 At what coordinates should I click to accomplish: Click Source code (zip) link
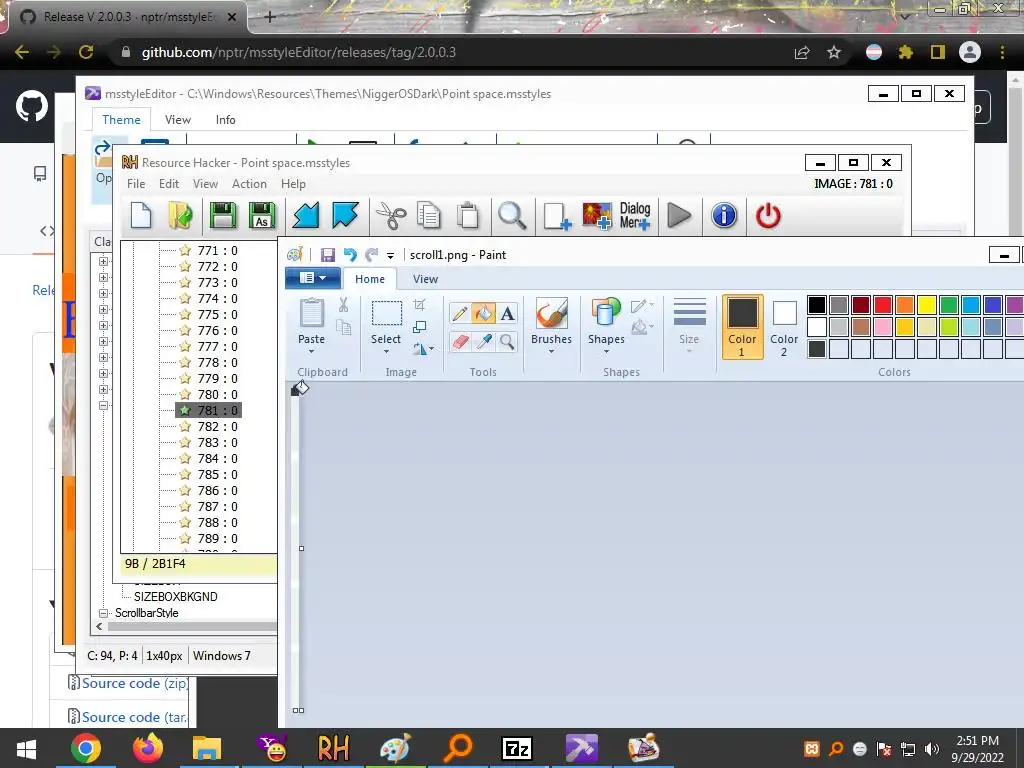pos(135,683)
